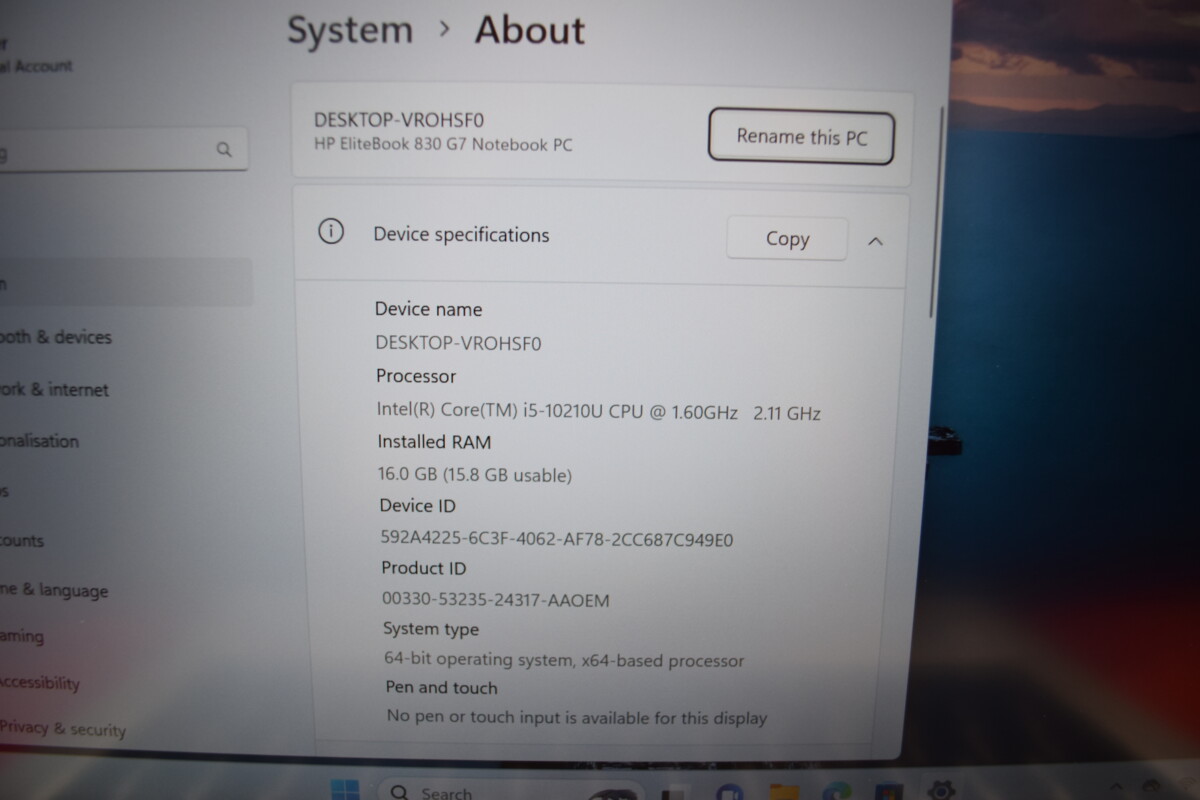Screen dimensions: 1200x800
Task: Launch Microsoft Edge from the taskbar
Action: coord(837,792)
